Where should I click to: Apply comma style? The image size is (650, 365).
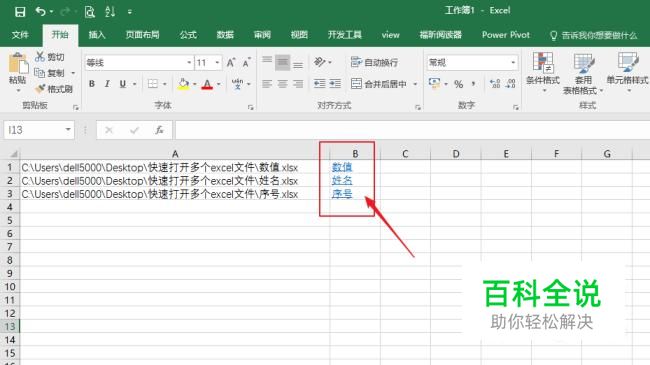tap(473, 84)
